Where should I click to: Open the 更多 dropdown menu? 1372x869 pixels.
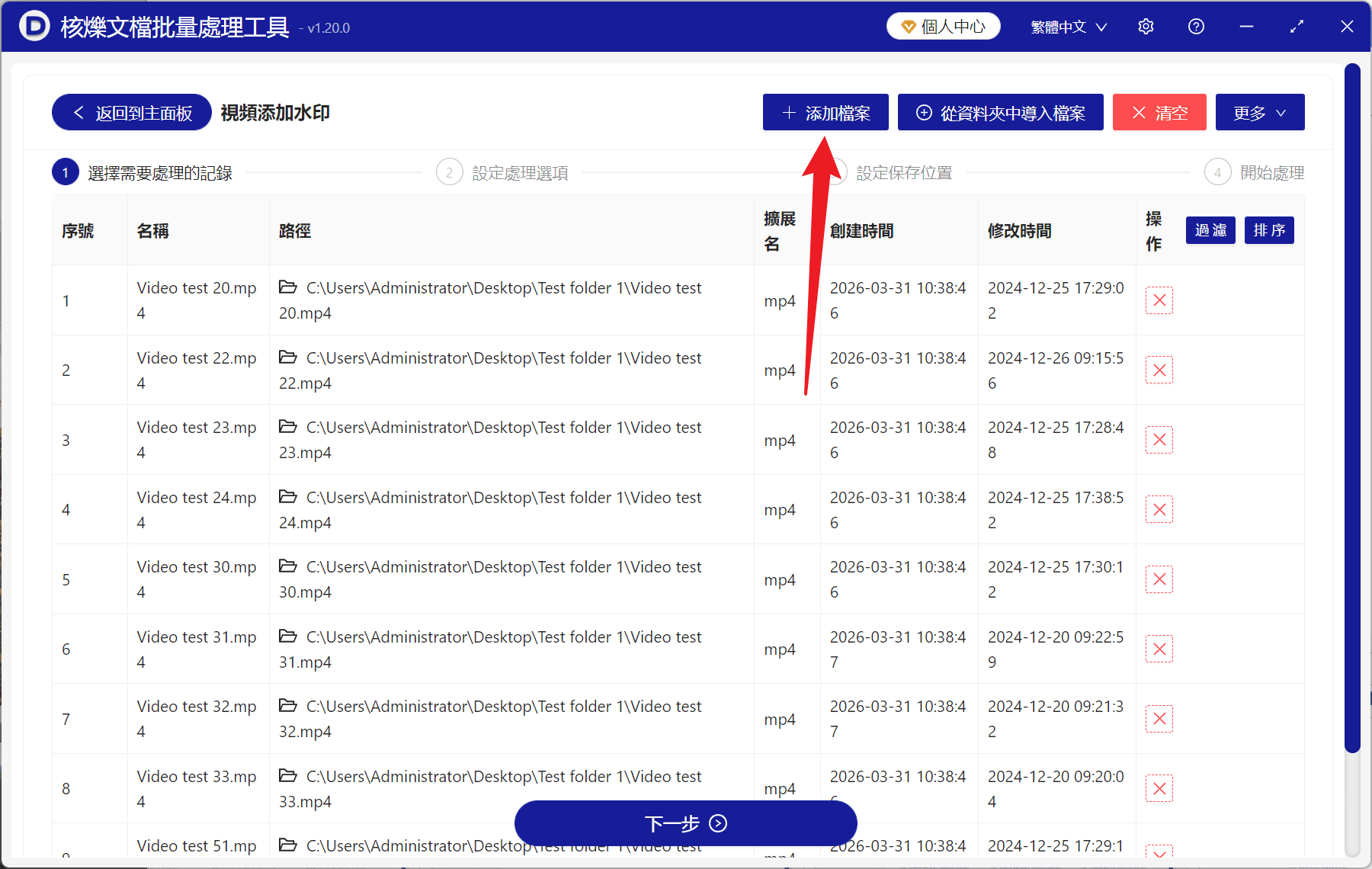pos(1259,112)
